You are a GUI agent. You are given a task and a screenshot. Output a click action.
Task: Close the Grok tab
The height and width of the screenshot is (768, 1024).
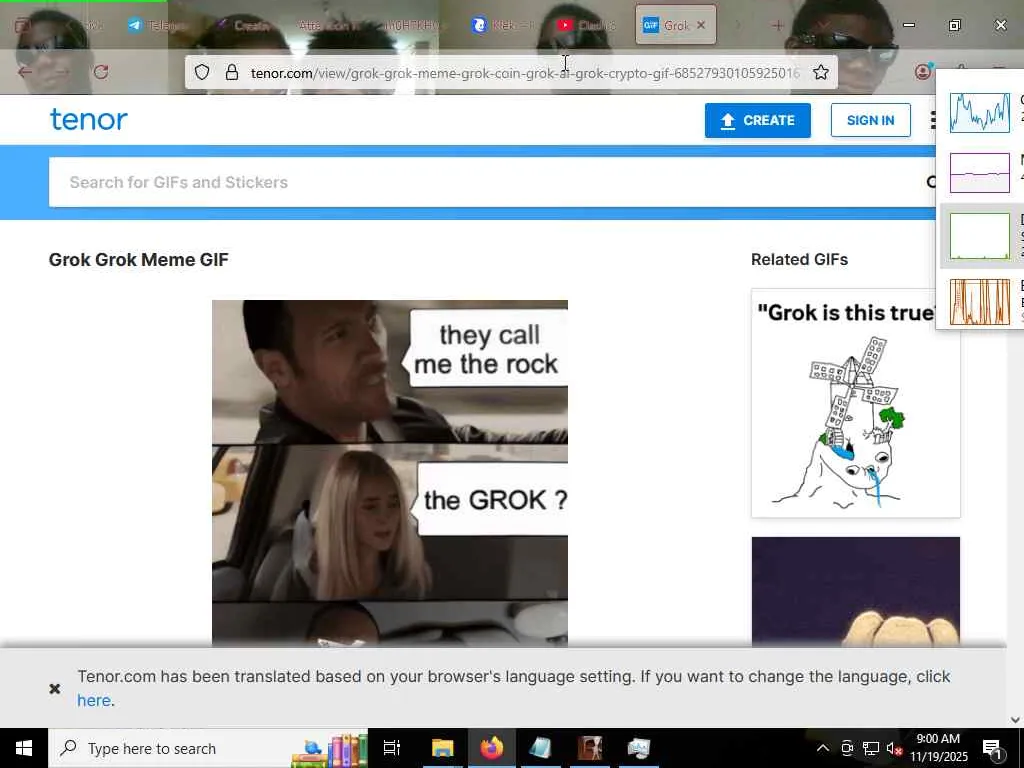pos(701,25)
